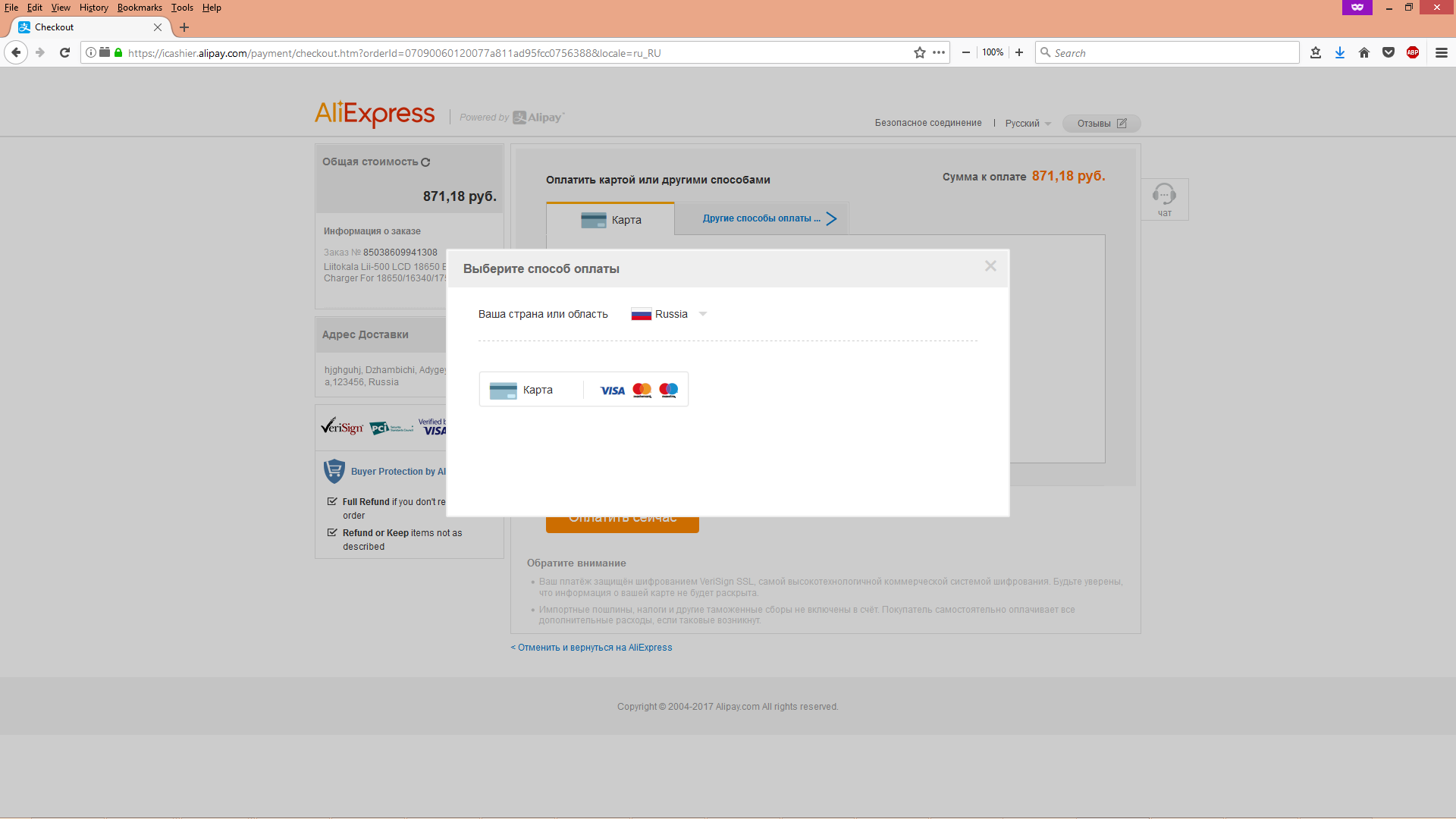The width and height of the screenshot is (1456, 819).
Task: Click the Отзывы feedback button
Action: [x=1101, y=124]
